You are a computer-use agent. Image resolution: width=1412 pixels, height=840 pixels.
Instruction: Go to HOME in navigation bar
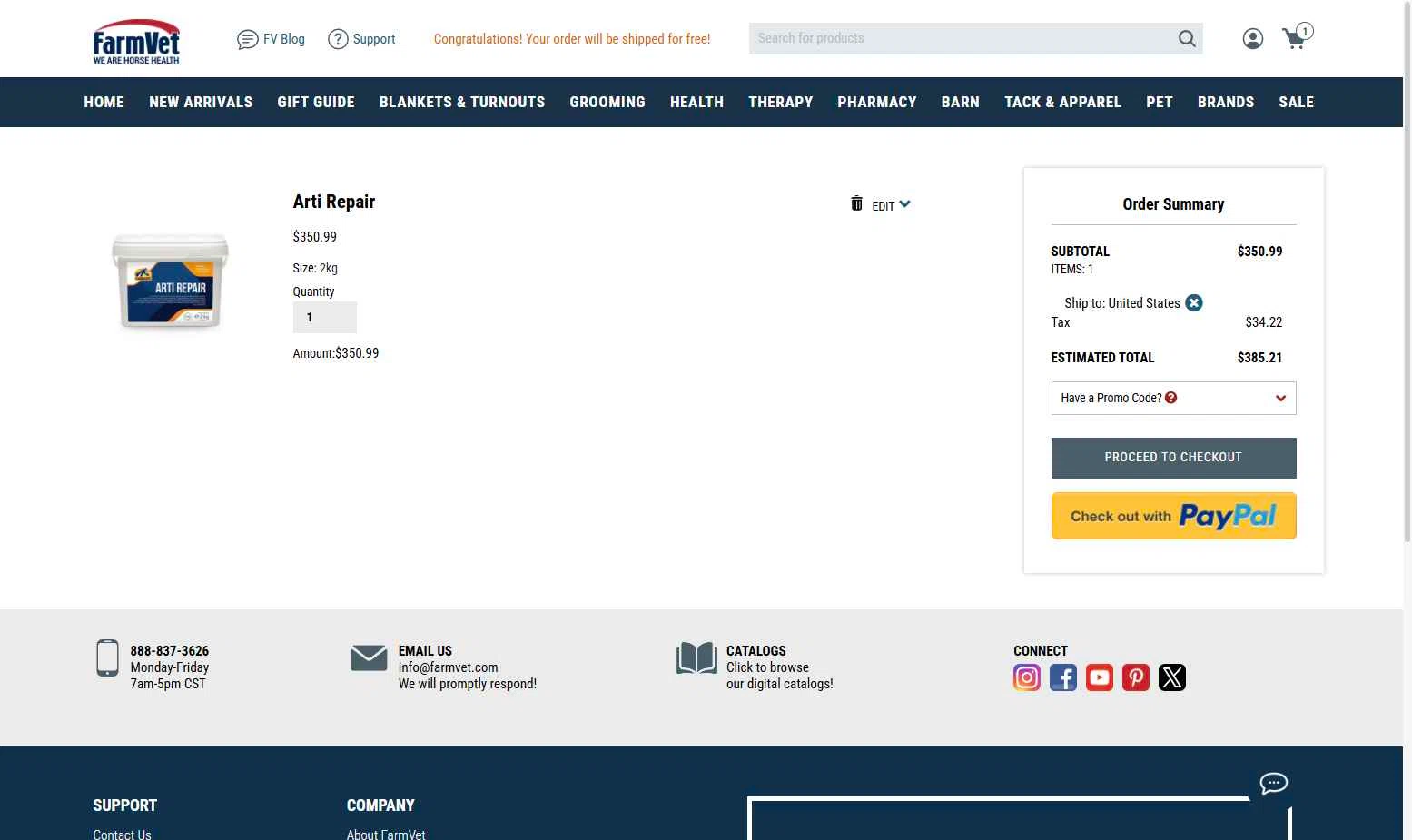[104, 102]
